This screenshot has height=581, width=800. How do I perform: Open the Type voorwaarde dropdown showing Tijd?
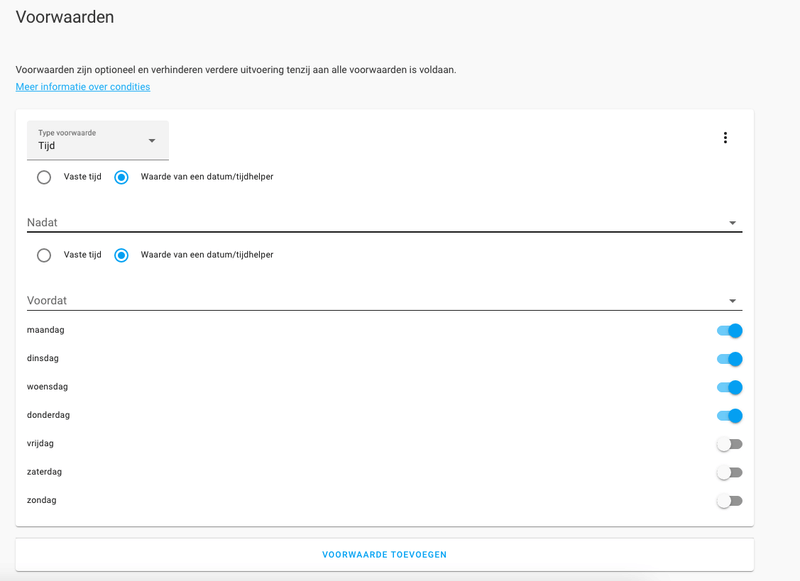point(97,140)
